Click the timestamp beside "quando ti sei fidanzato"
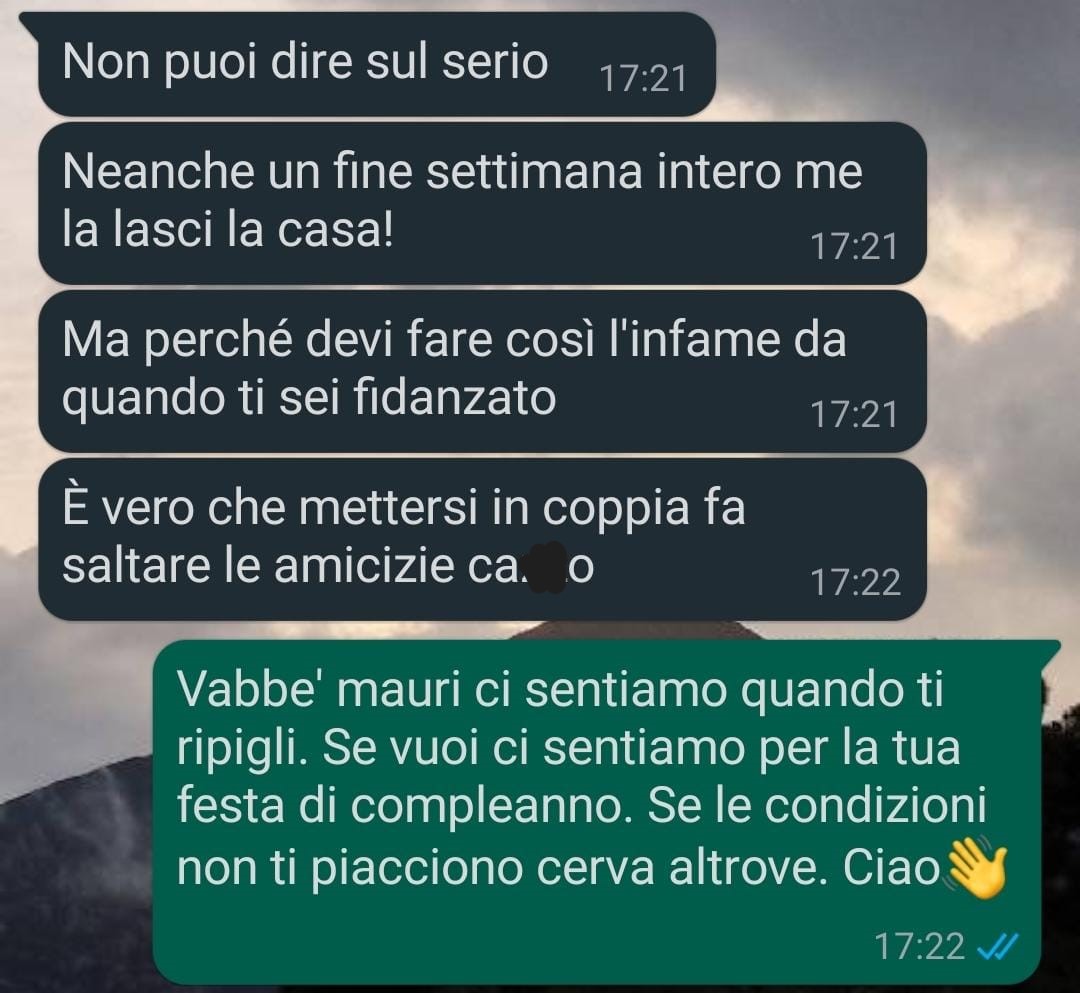Viewport: 1080px width, 993px height. [x=854, y=415]
